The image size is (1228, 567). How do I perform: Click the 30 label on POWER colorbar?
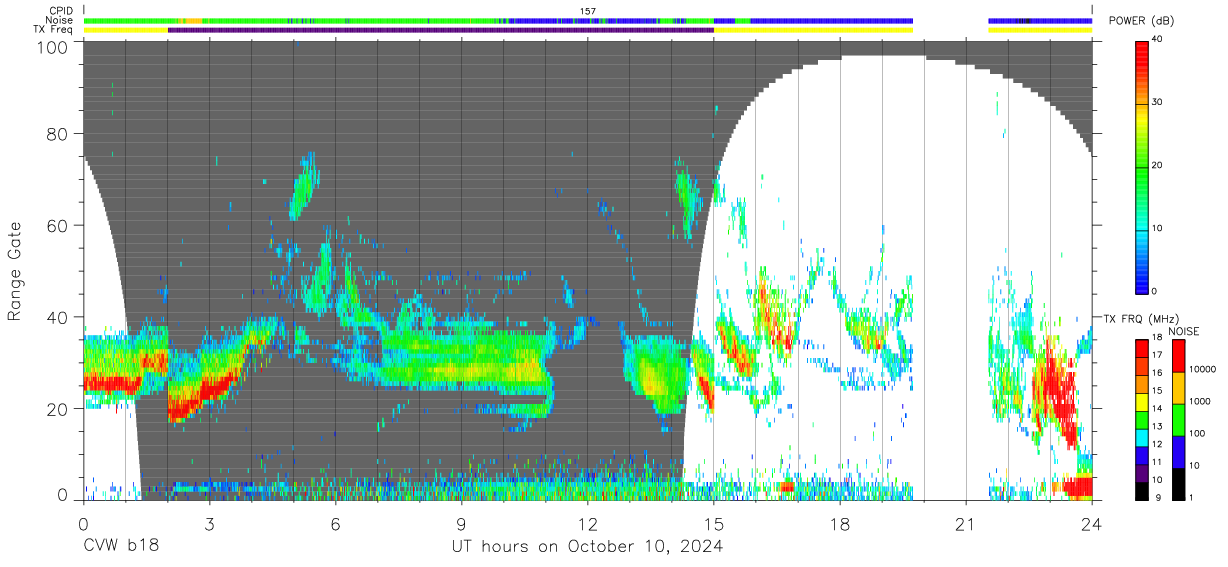1157,103
